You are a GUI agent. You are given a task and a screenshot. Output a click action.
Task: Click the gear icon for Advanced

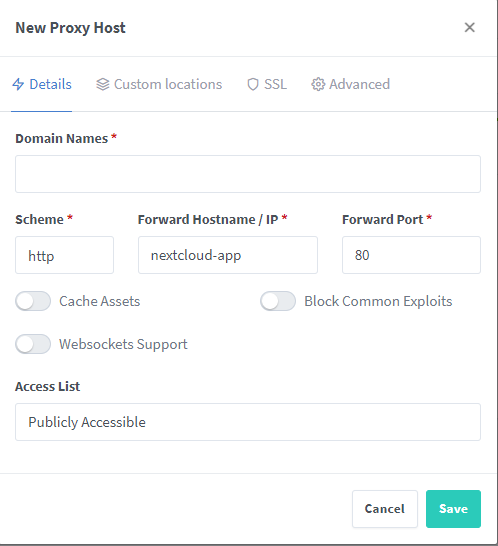coord(318,84)
